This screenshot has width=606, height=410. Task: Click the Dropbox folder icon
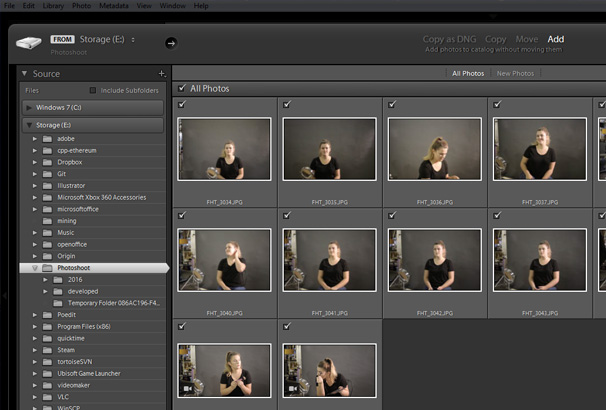pos(48,162)
